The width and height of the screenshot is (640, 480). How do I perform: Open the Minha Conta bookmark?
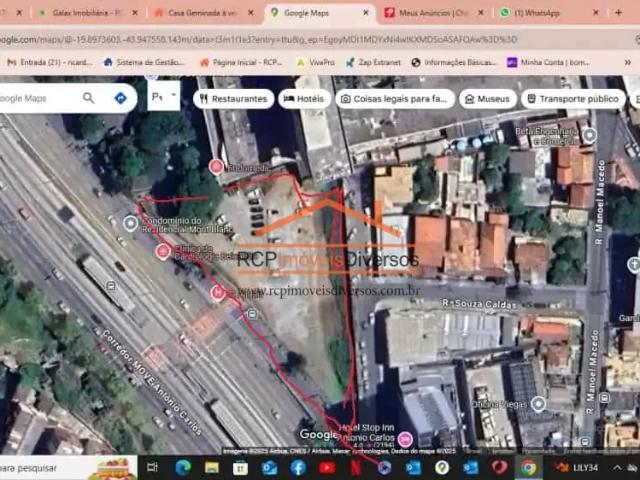click(x=549, y=62)
